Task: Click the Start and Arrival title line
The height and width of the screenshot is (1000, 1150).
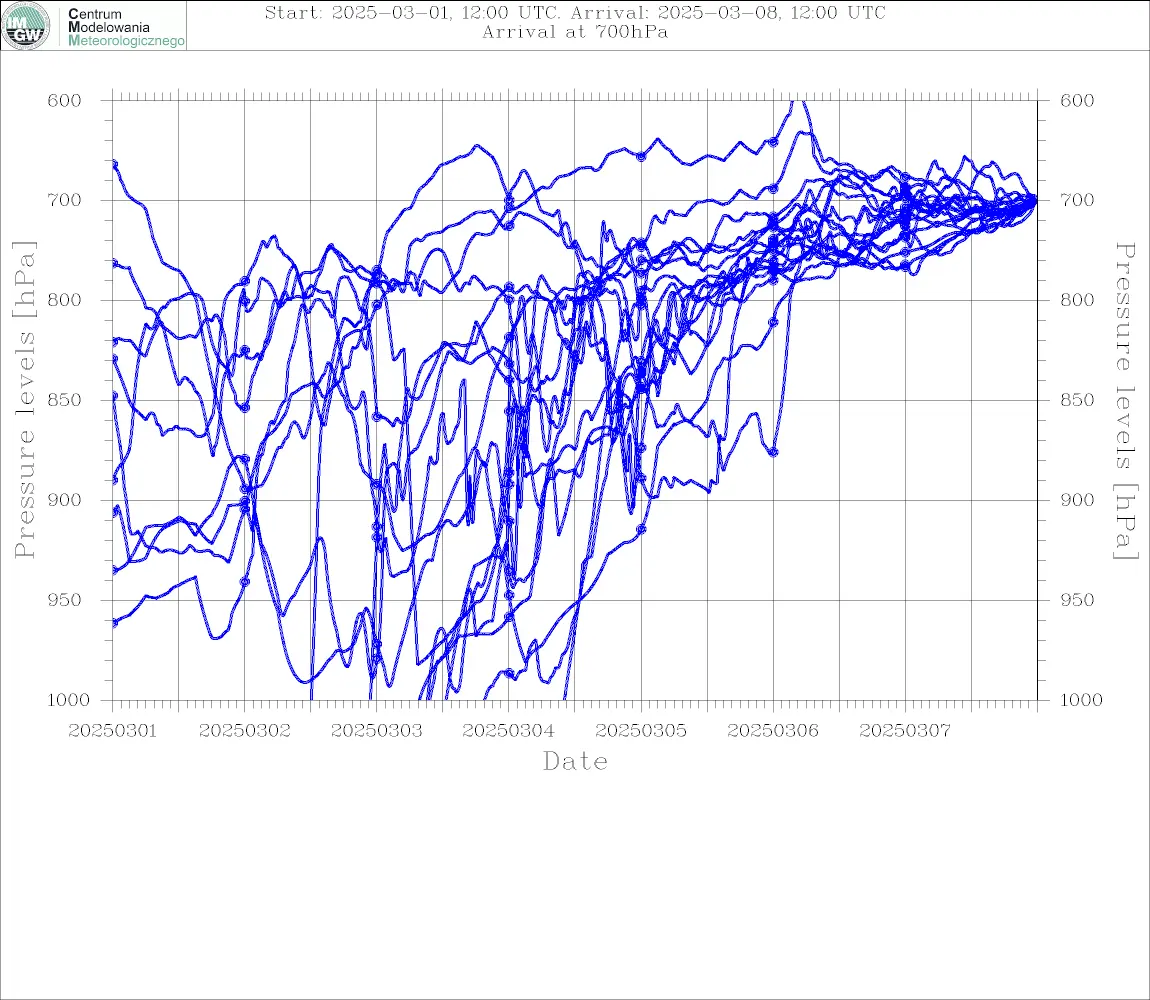Action: tap(575, 13)
